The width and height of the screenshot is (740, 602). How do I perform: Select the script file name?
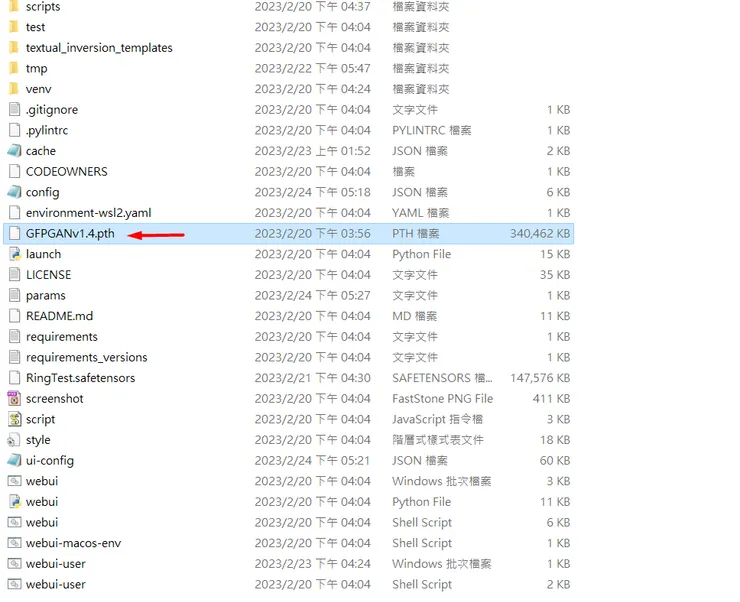coord(40,419)
